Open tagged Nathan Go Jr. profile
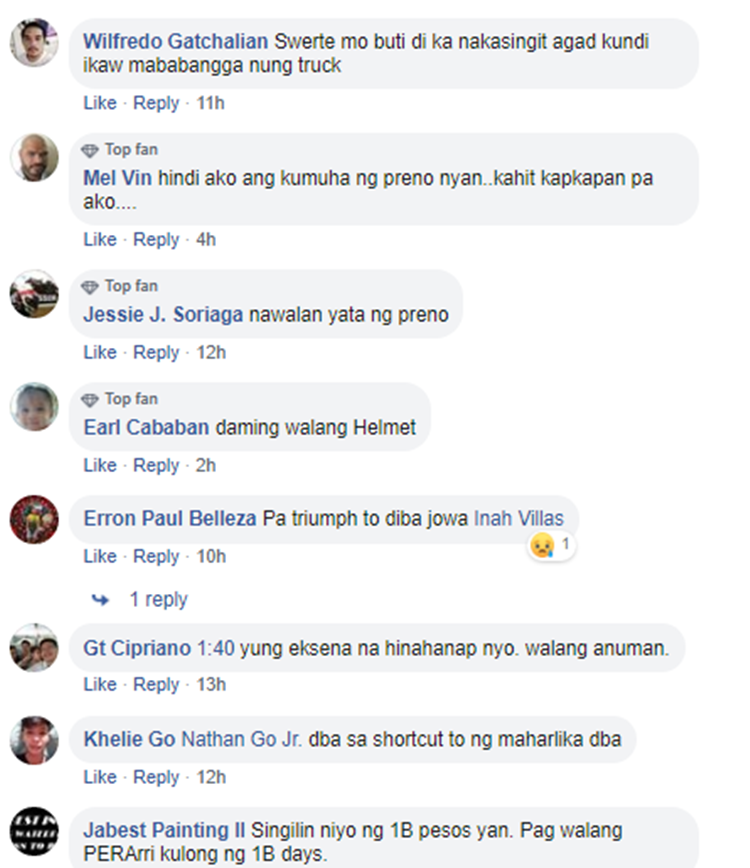This screenshot has height=868, width=750. coord(242,740)
